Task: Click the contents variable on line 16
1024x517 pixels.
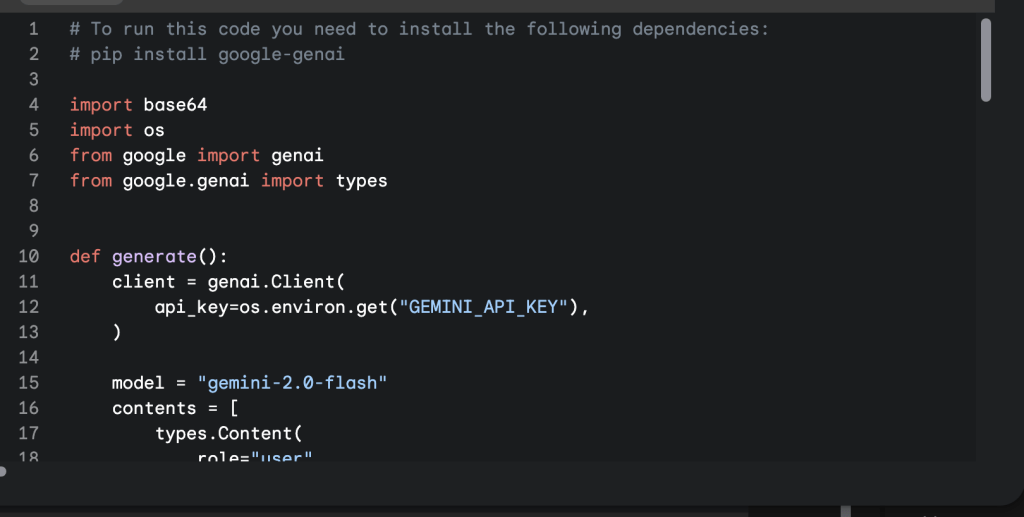Action: point(154,408)
